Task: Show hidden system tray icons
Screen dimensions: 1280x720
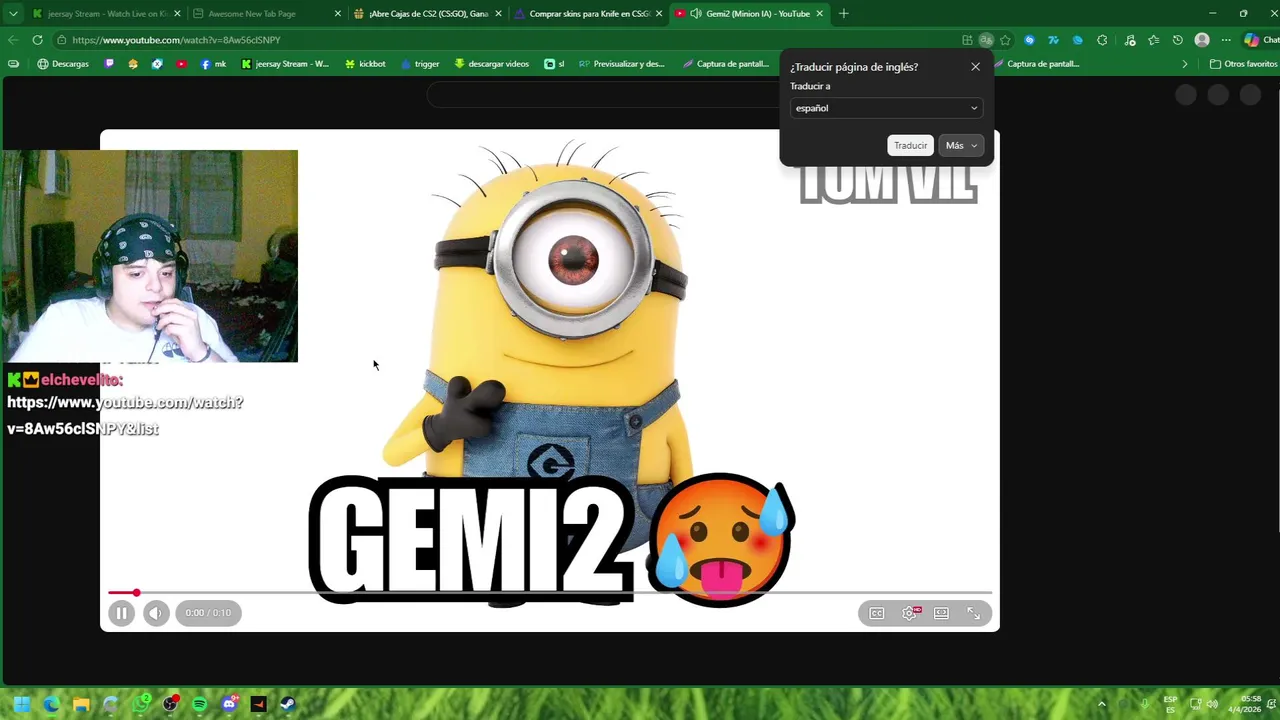Action: pos(1102,704)
